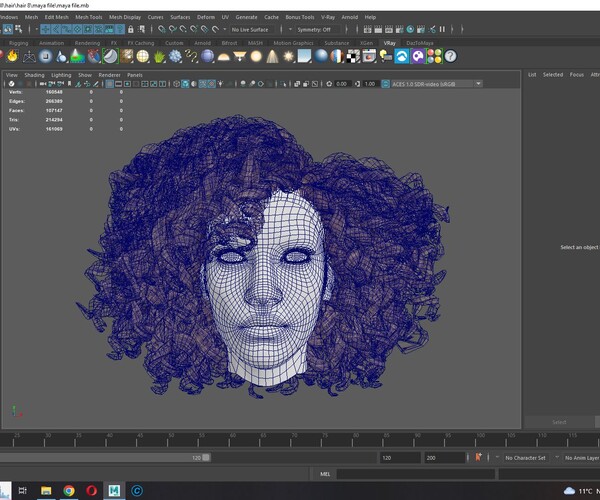Click the gamma icon beside 1.00
Image resolution: width=600 pixels, height=500 pixels.
(357, 84)
